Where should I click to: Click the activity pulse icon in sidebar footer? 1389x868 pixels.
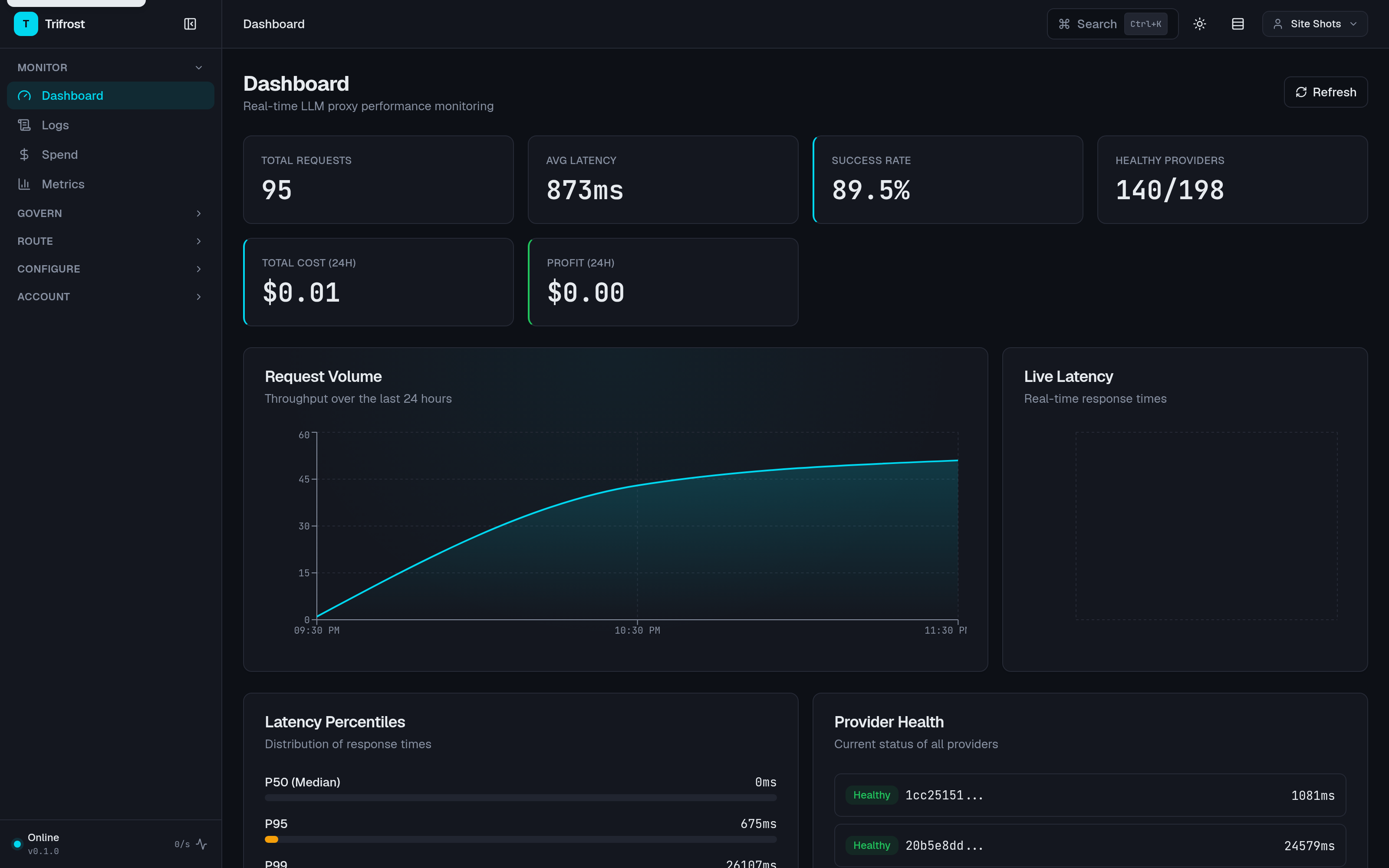(x=201, y=844)
